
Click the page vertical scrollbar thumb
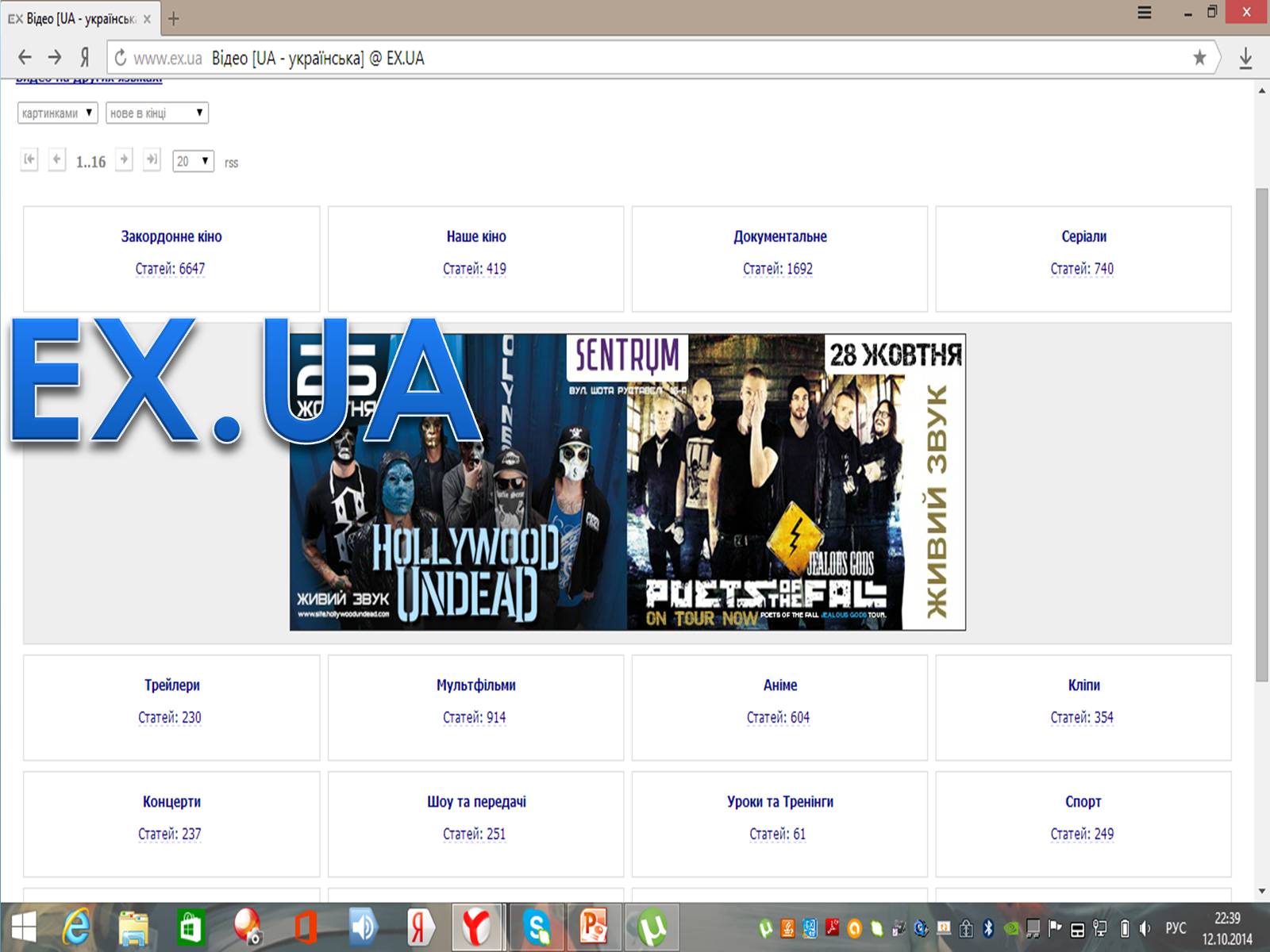click(1262, 434)
